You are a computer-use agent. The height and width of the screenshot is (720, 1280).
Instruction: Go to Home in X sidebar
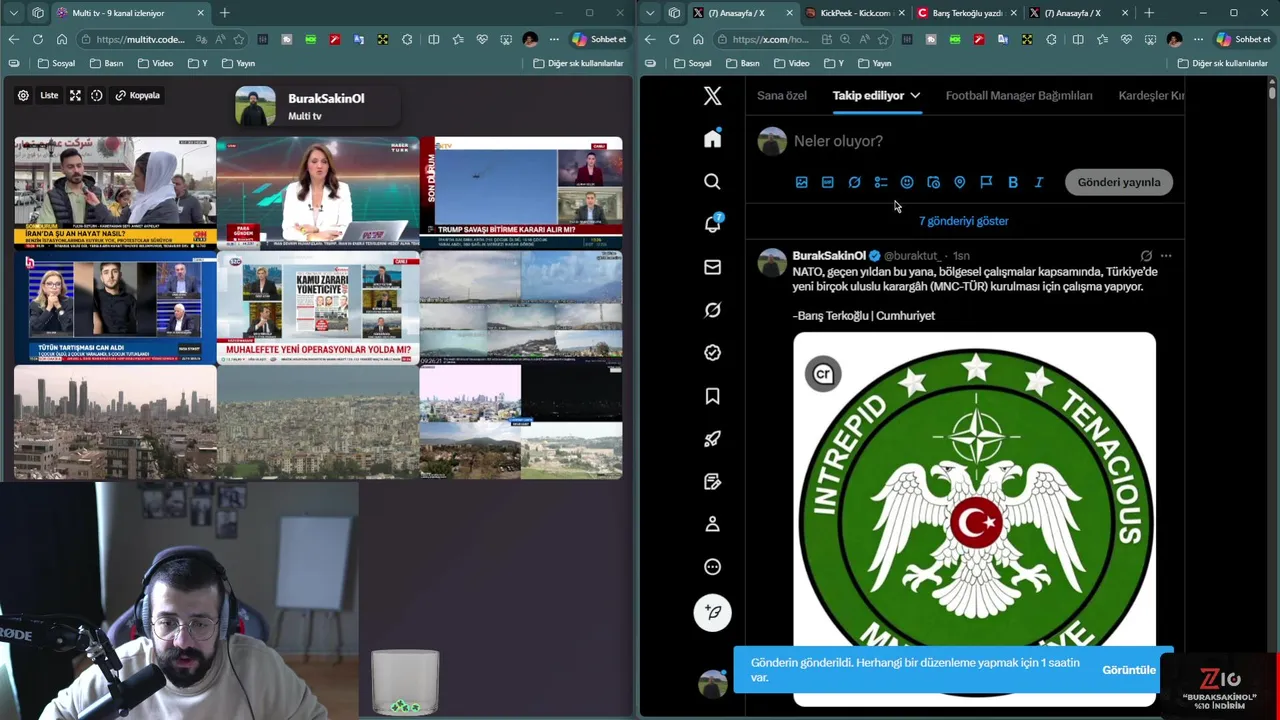[x=712, y=139]
